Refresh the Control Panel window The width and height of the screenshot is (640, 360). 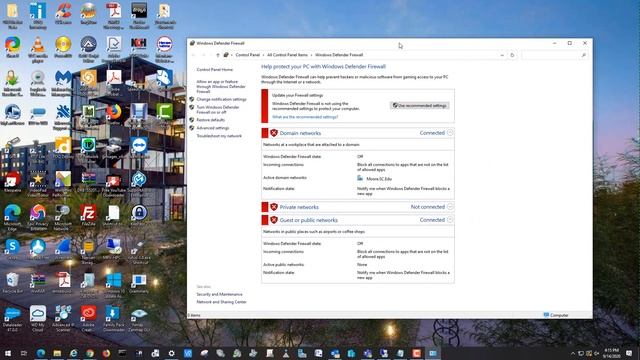[x=512, y=55]
